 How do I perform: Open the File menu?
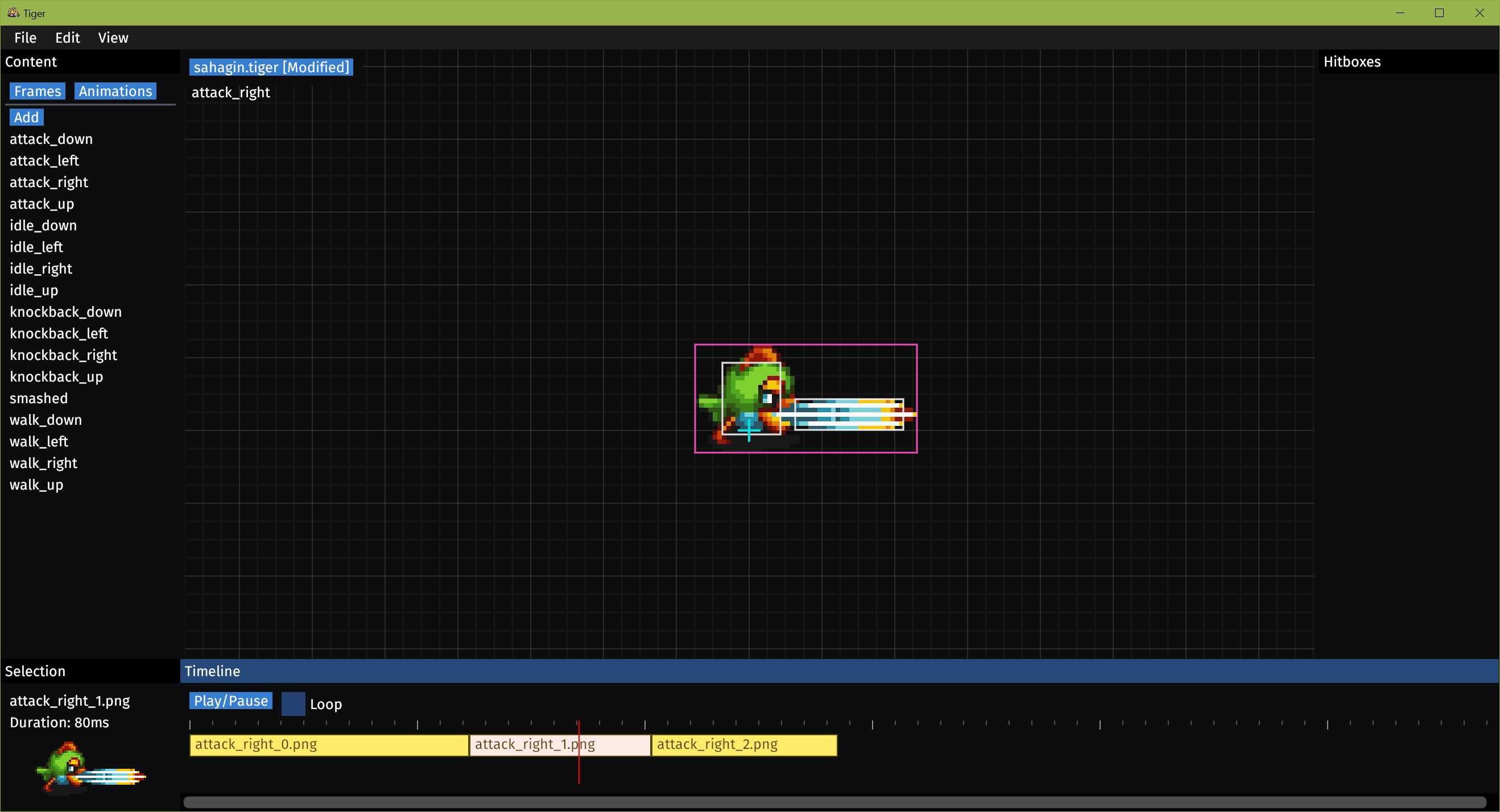pyautogui.click(x=25, y=38)
